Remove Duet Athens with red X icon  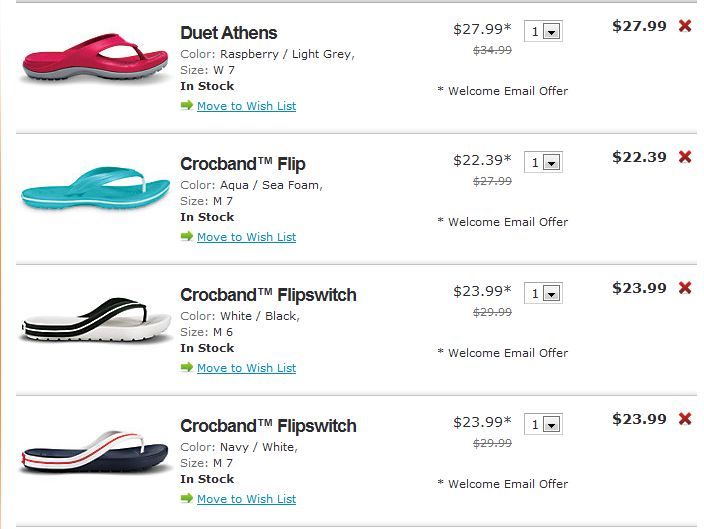tap(685, 26)
